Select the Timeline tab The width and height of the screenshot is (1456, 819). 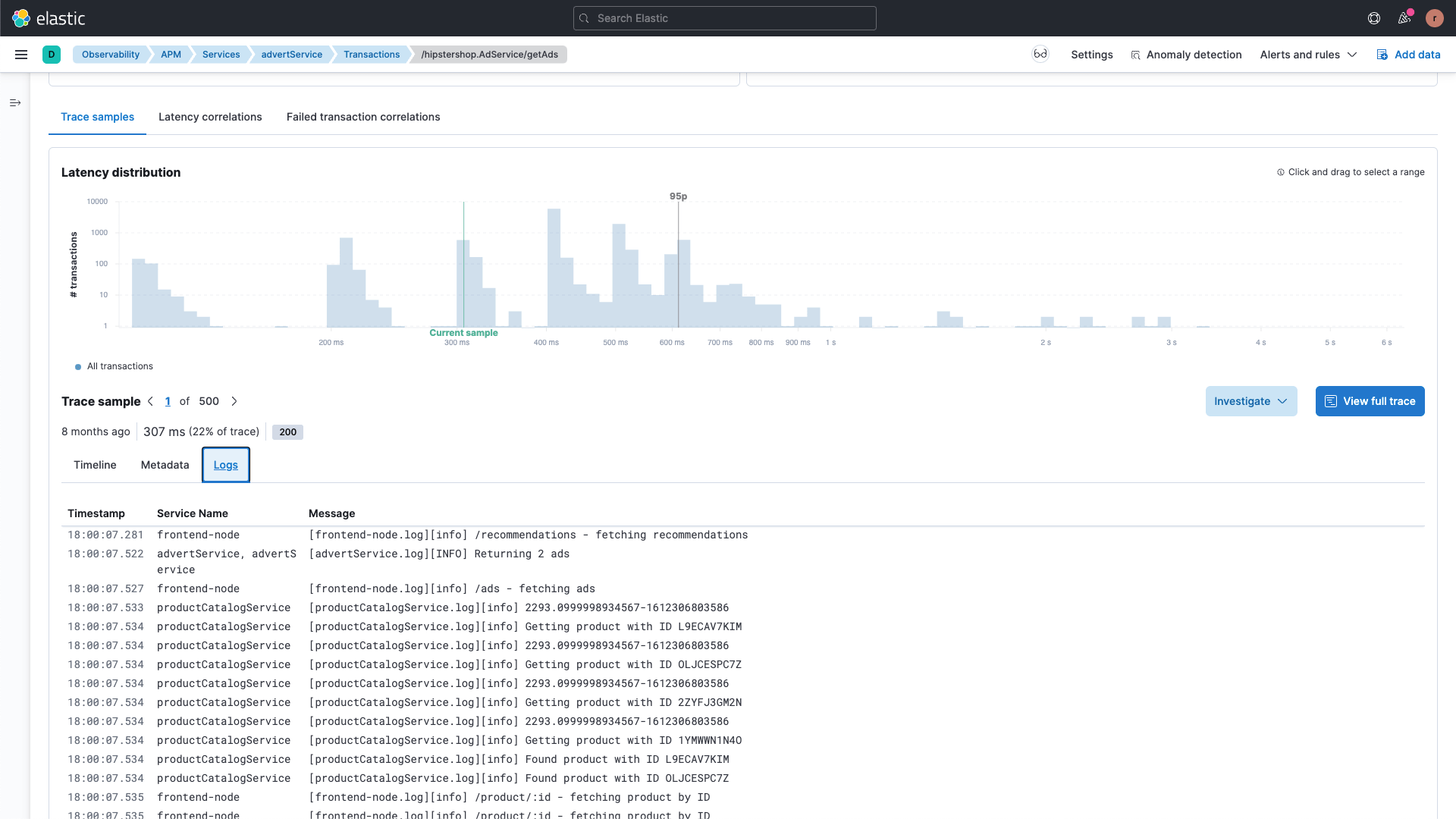point(95,465)
